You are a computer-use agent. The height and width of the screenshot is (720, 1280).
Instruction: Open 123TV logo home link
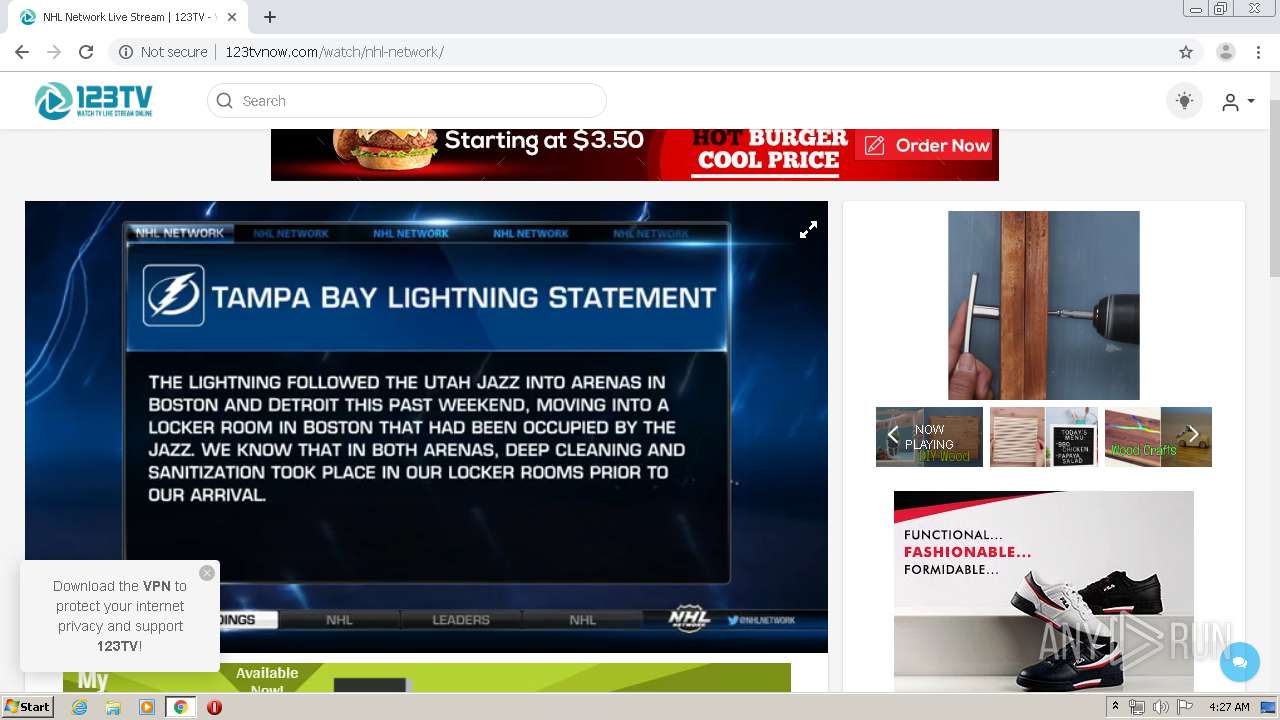[93, 101]
